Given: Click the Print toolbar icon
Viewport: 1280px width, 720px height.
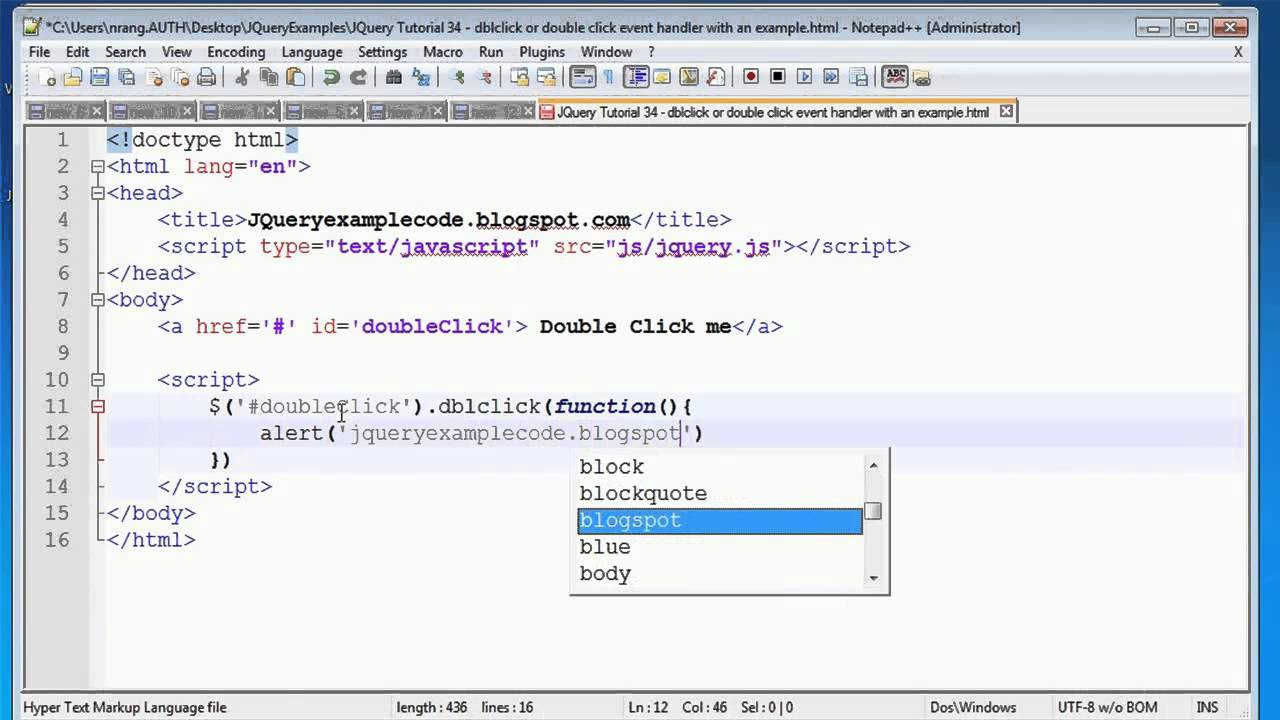Looking at the screenshot, I should (206, 77).
